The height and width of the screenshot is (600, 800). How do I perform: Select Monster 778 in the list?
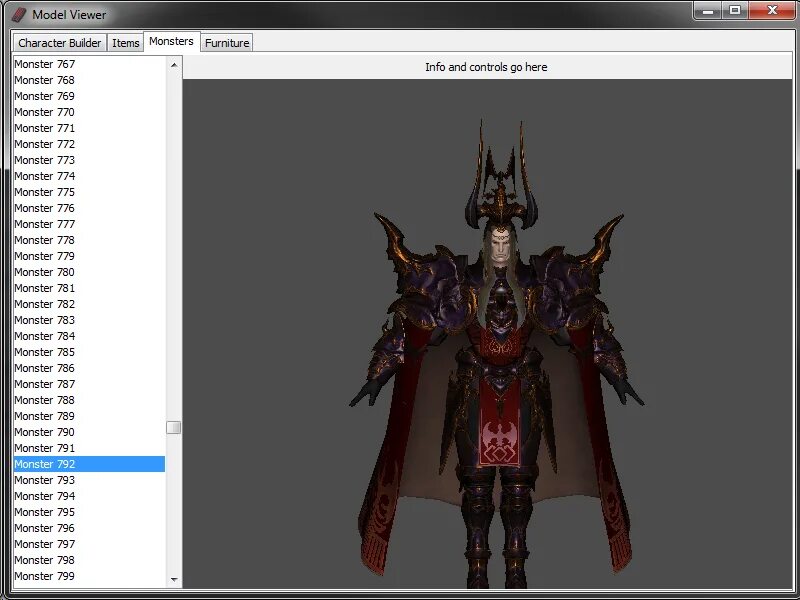point(89,240)
